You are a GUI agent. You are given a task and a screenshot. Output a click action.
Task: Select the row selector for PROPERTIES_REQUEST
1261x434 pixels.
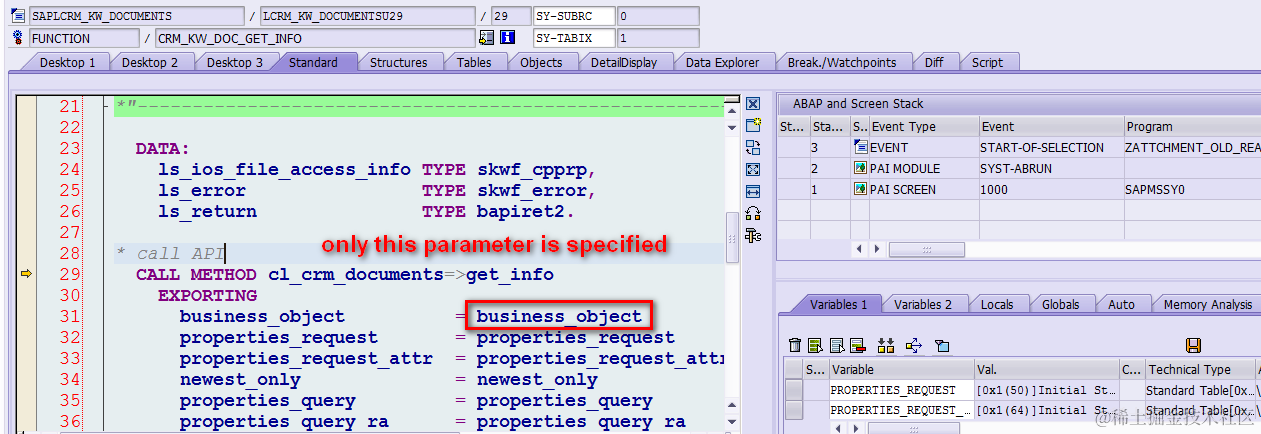(793, 390)
